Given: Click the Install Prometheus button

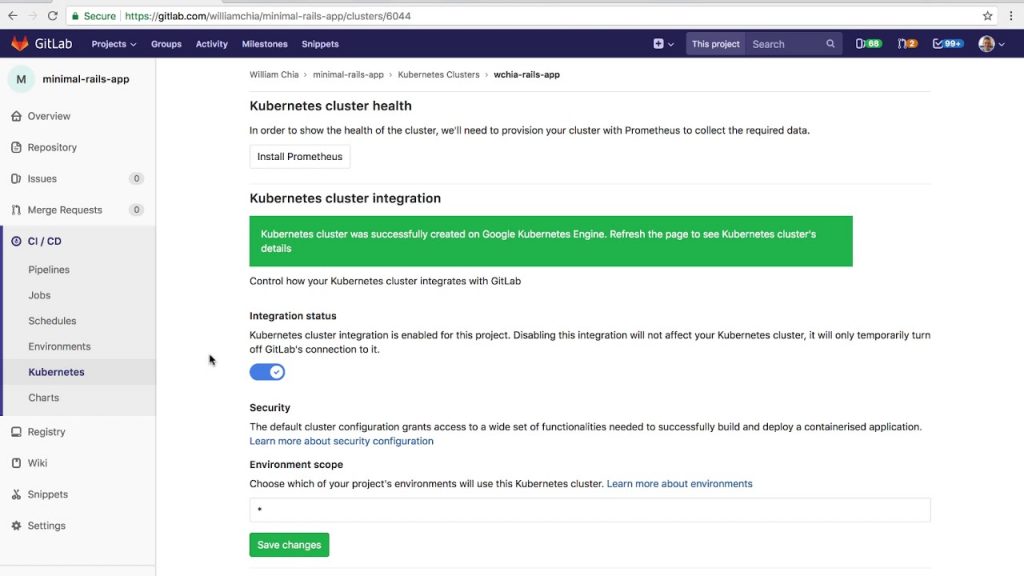Looking at the screenshot, I should (300, 157).
